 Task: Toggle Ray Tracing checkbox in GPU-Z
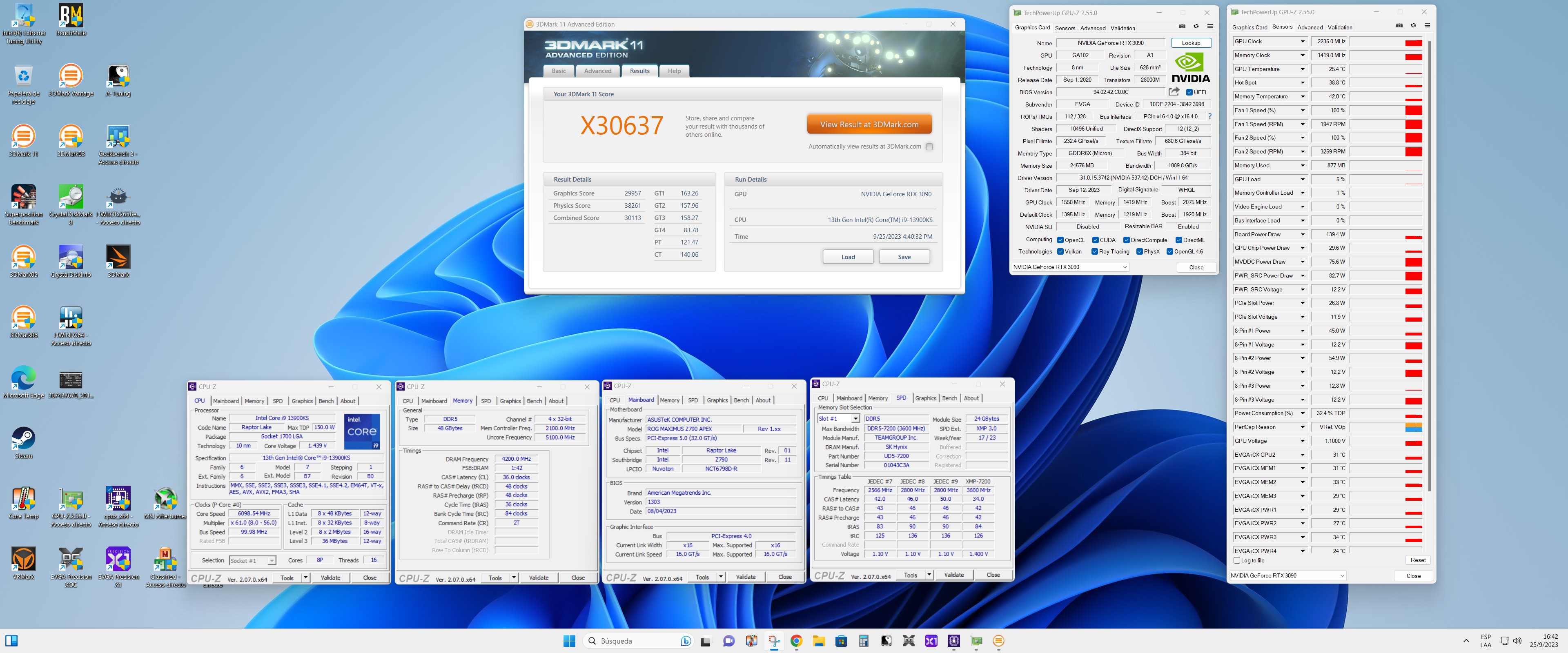[x=1094, y=252]
